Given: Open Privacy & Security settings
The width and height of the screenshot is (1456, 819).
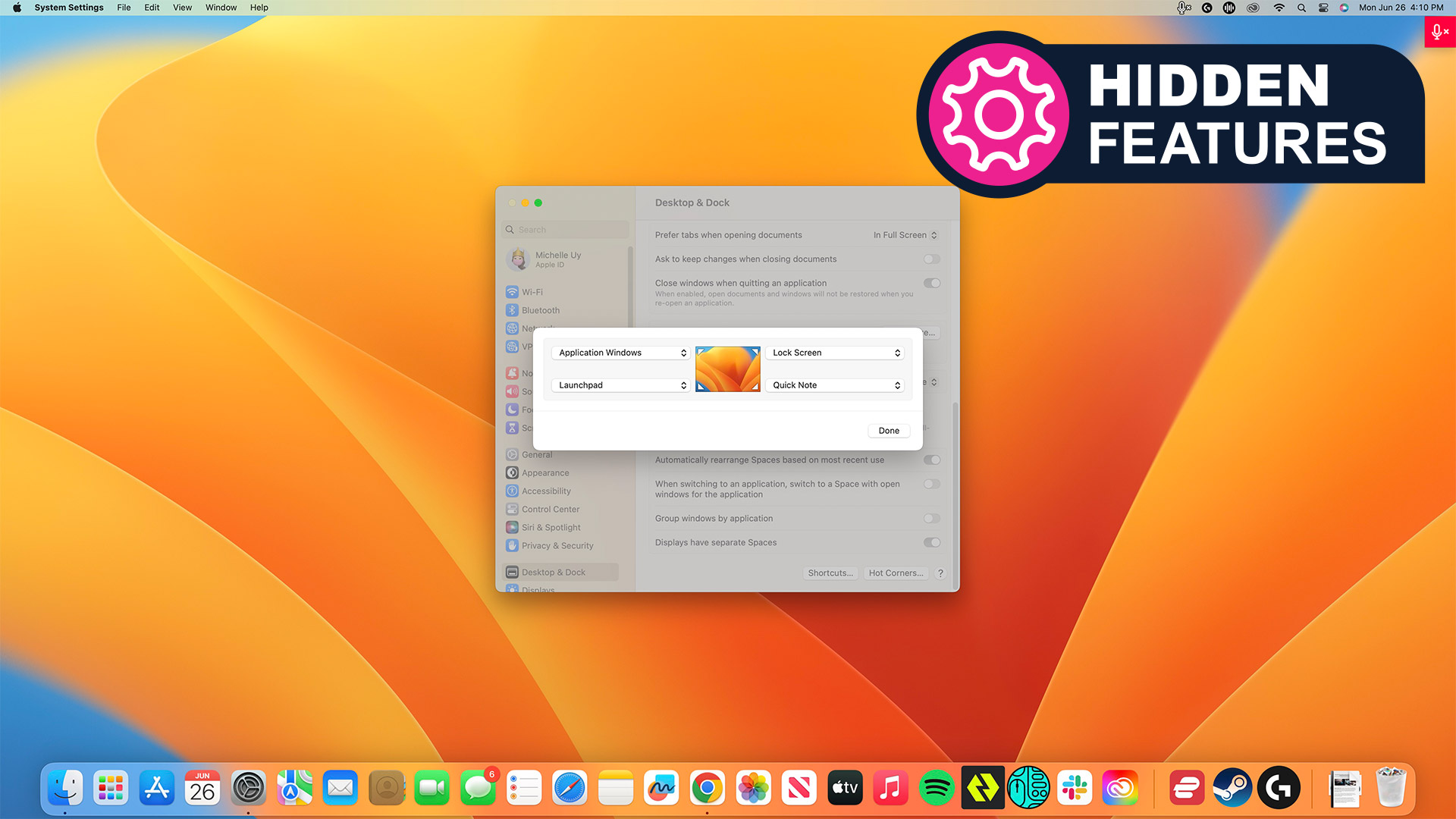Looking at the screenshot, I should click(556, 545).
